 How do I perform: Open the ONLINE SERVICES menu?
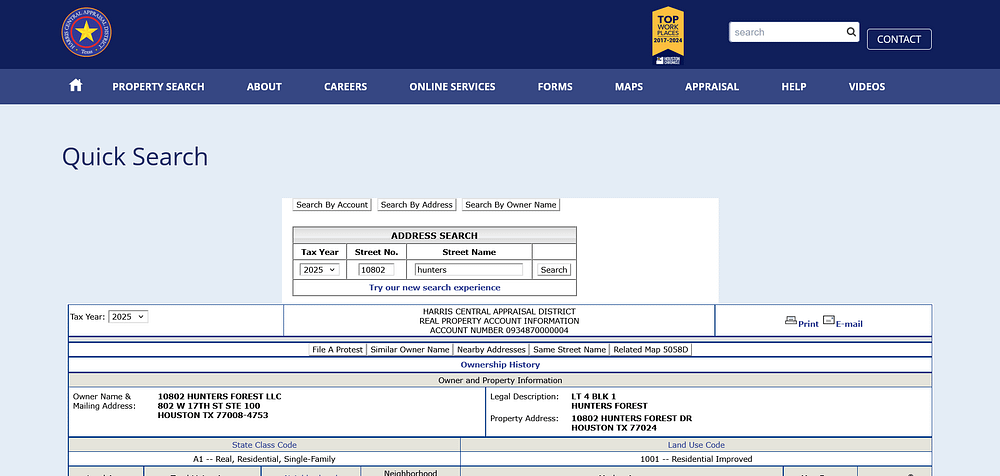click(x=452, y=87)
